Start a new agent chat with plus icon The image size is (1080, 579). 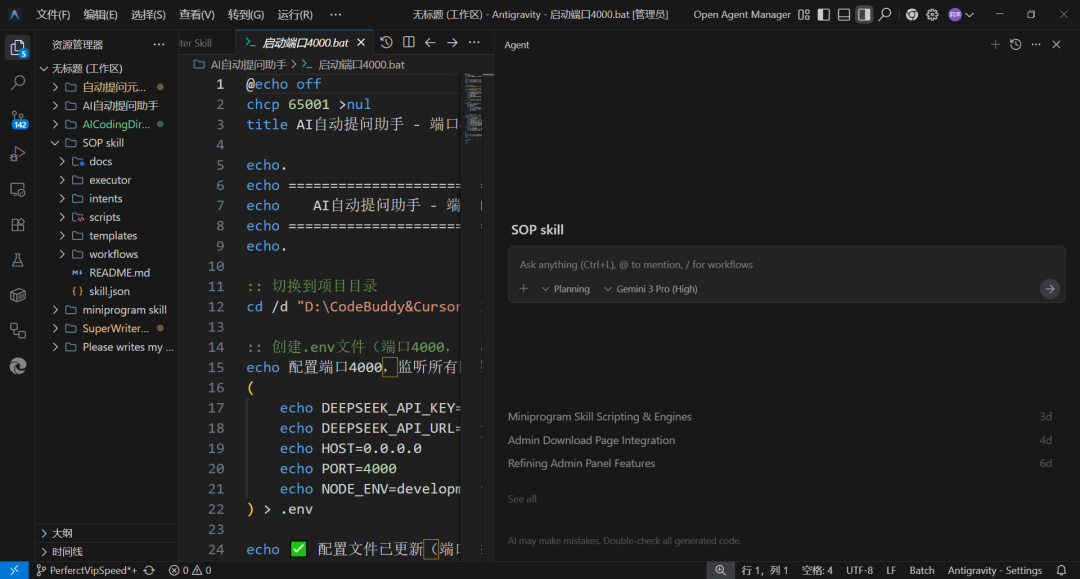tap(994, 45)
